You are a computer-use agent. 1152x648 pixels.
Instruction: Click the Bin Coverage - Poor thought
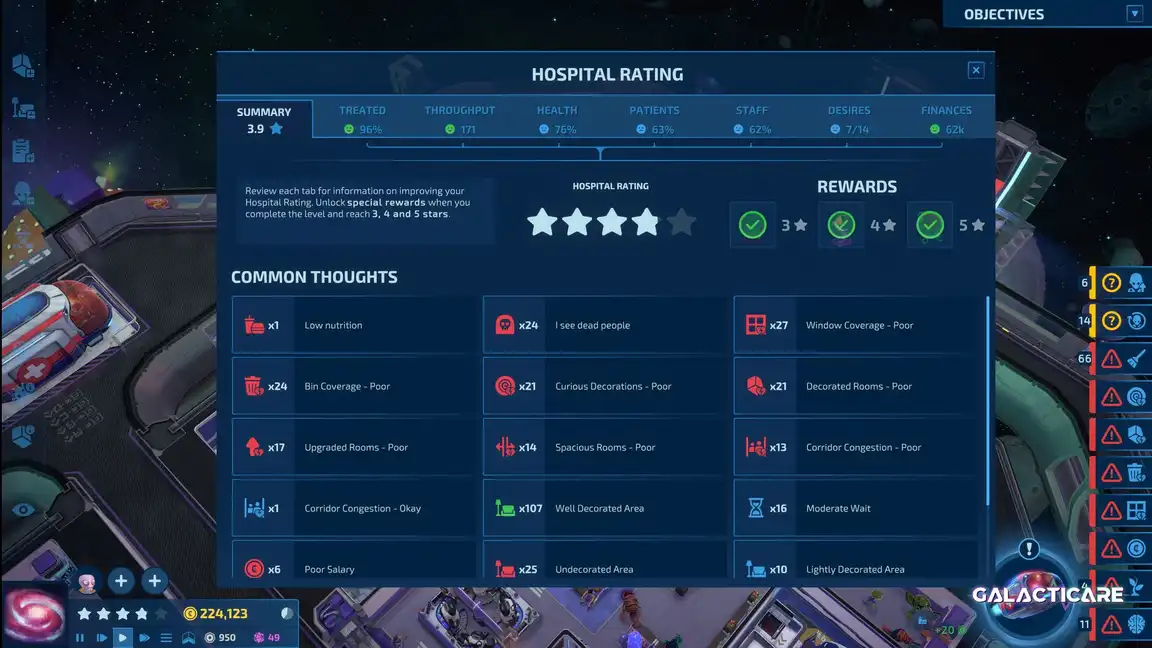coord(354,386)
